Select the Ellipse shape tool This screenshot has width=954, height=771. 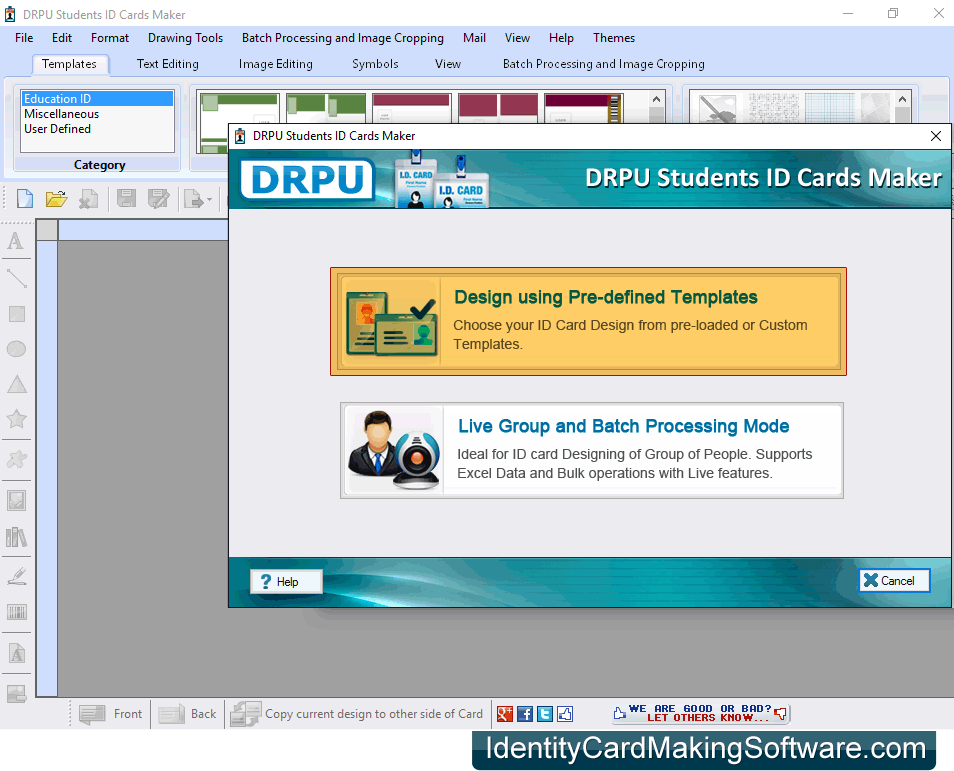[16, 349]
